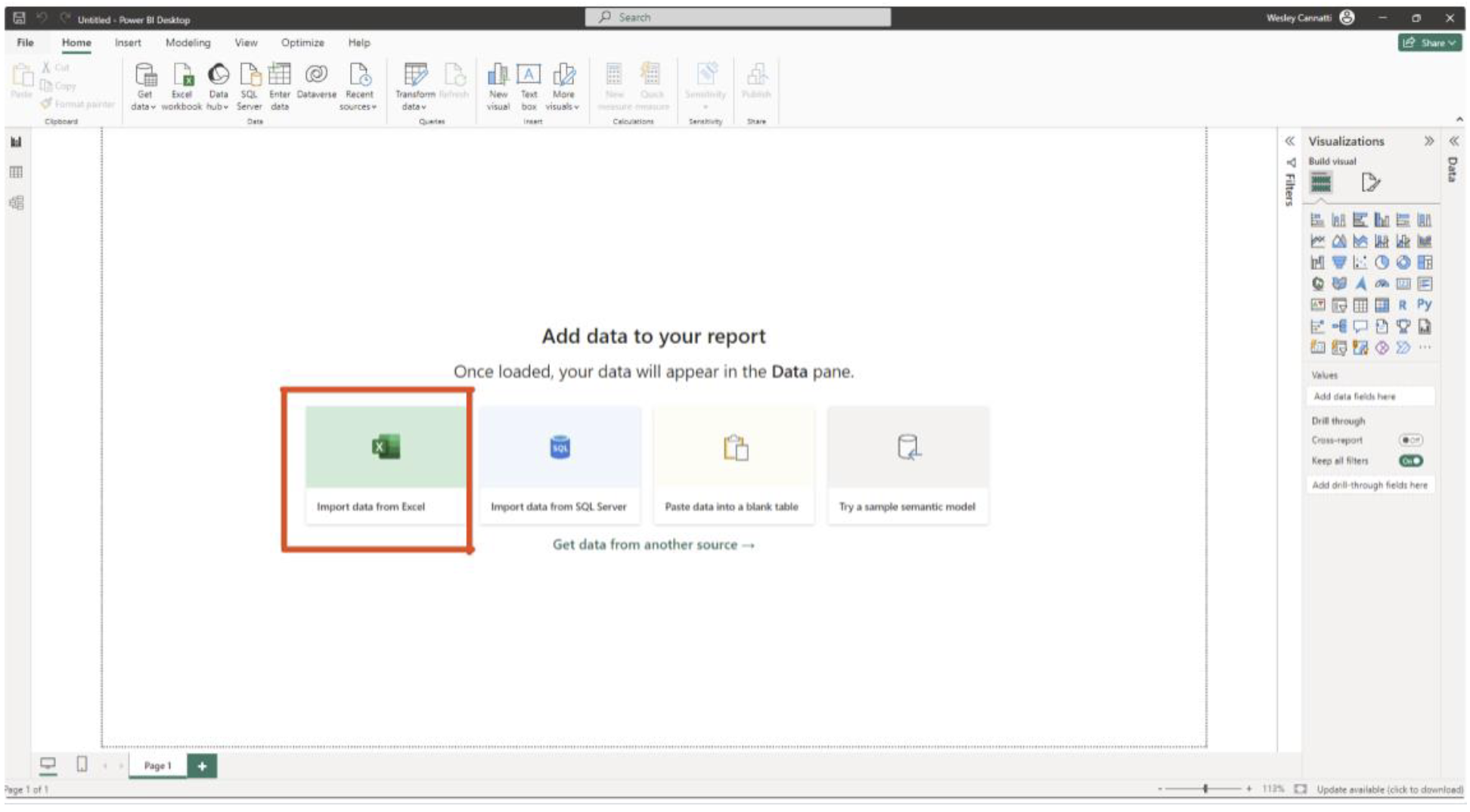Image resolution: width=1470 pixels, height=812 pixels.
Task: Switch to mobile layout view
Action: 80,765
